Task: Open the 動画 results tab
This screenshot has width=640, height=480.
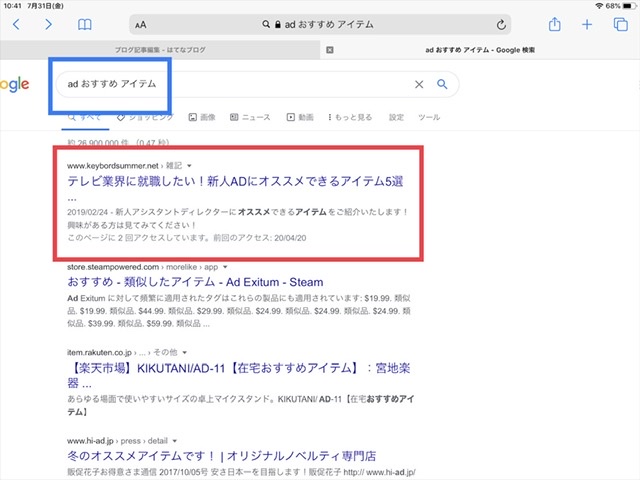Action: 300,118
